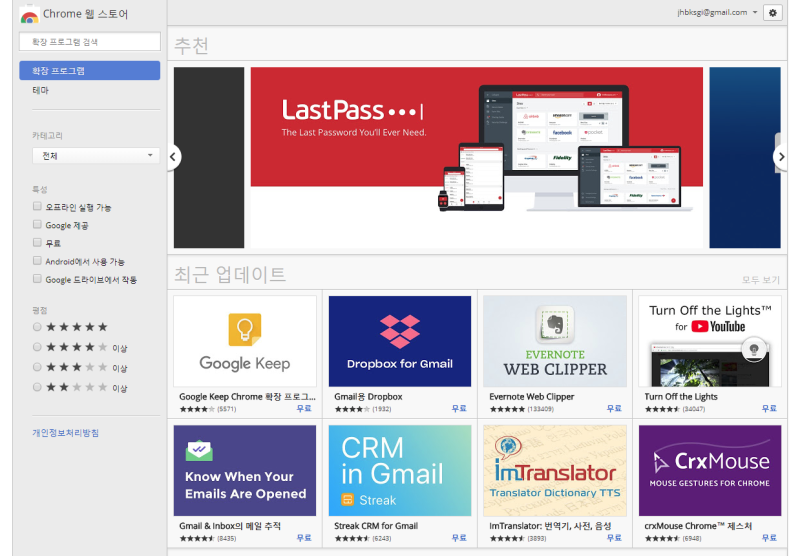The width and height of the screenshot is (800, 556).
Task: Open Turn Off the Lights thumbnail
Action: (x=710, y=341)
